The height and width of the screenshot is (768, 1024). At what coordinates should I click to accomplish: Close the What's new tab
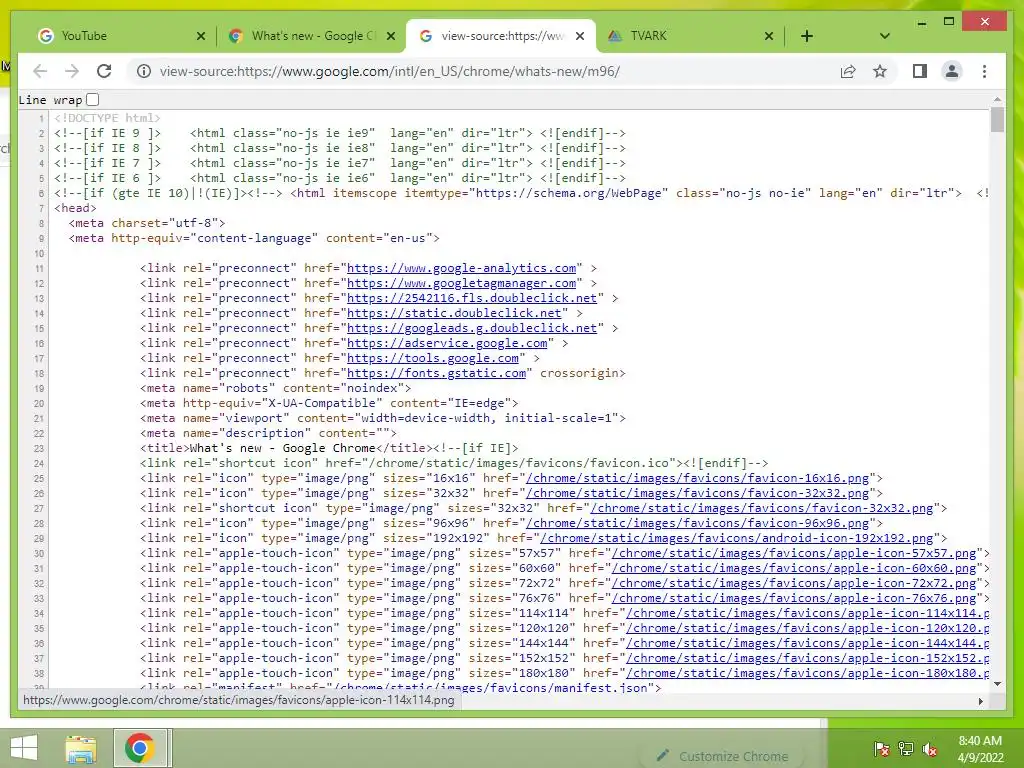391,36
